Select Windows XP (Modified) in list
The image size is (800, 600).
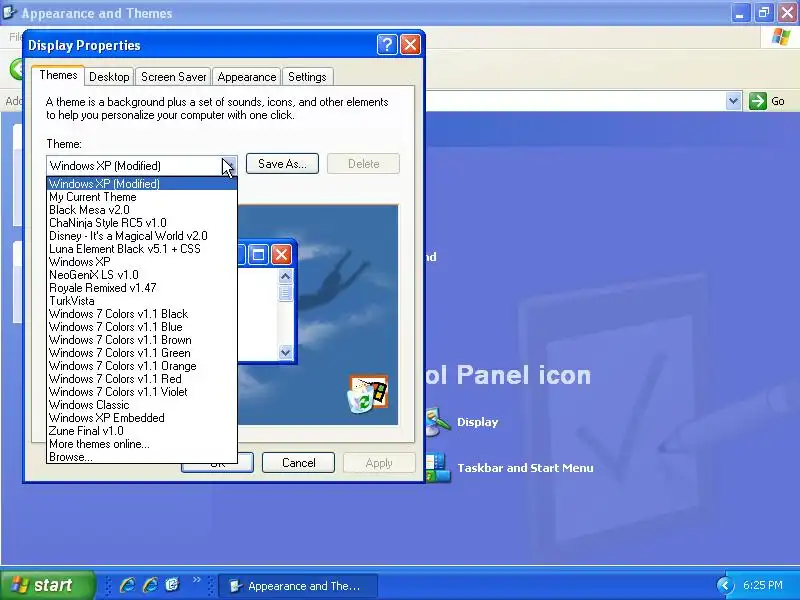tap(142, 184)
